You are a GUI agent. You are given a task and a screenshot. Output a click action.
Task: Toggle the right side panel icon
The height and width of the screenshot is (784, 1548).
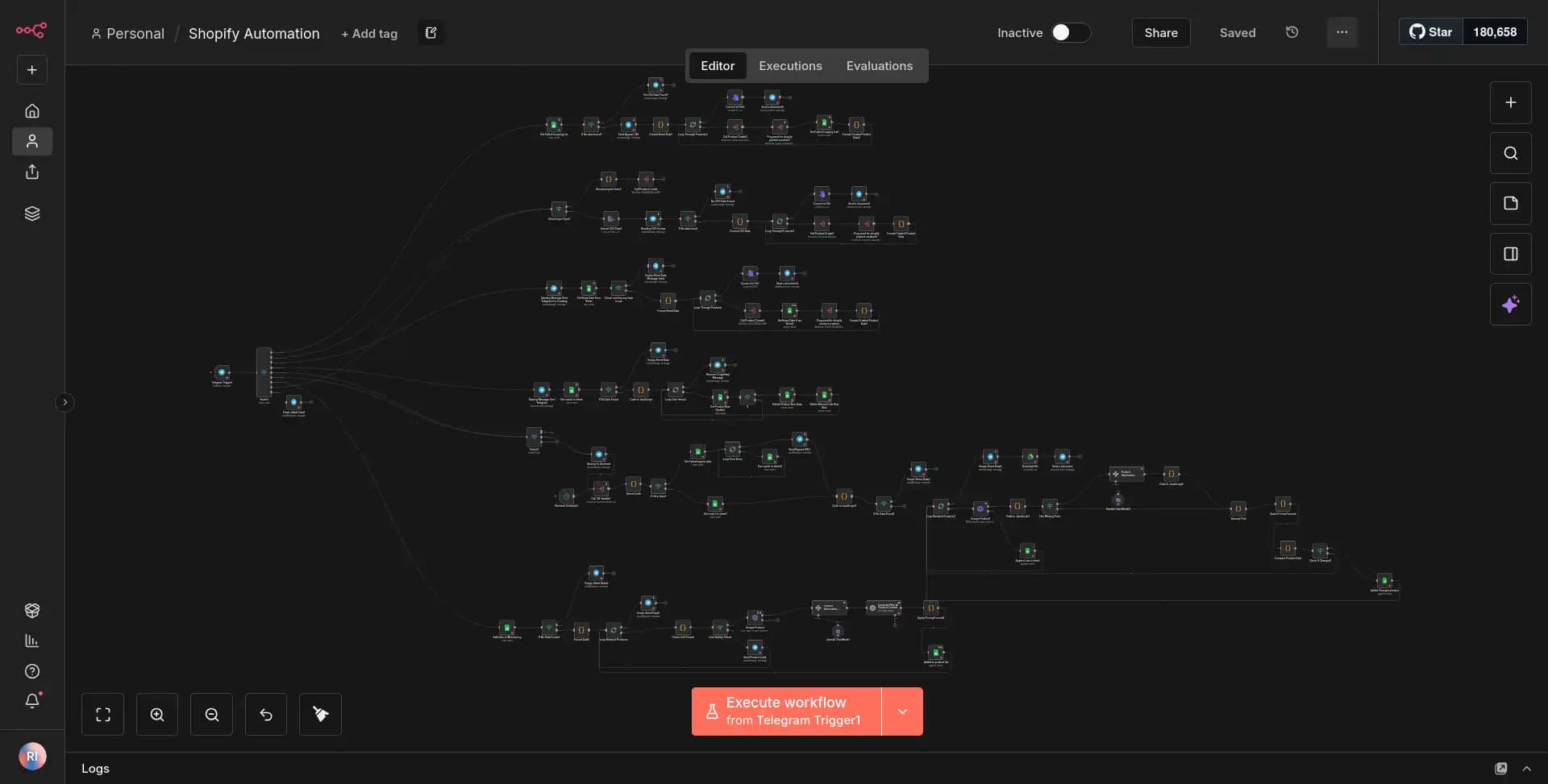1510,255
